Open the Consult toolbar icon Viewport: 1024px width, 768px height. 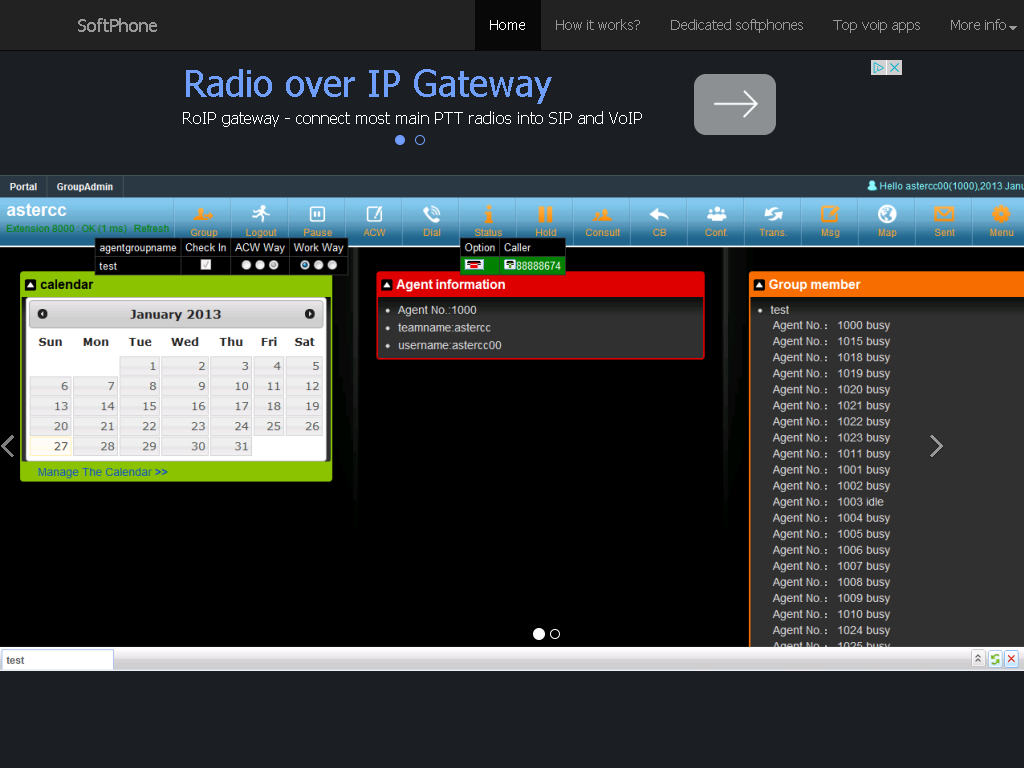pos(602,215)
